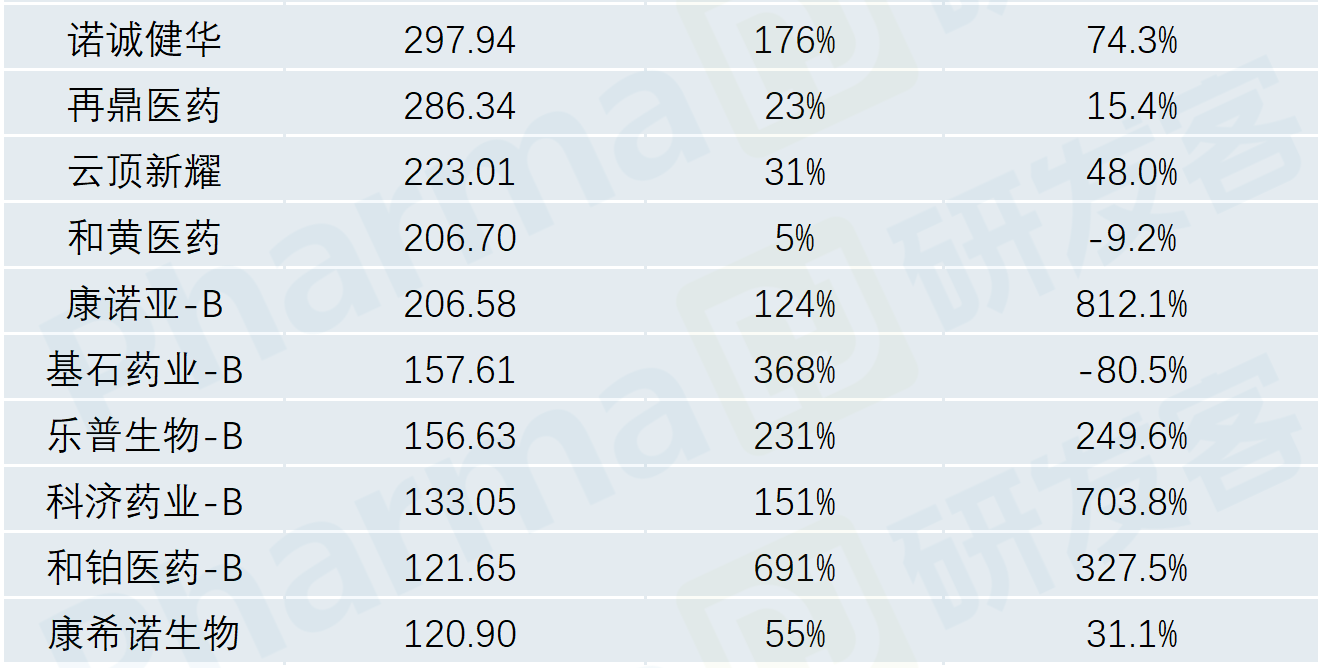1323x668 pixels.
Task: Select the 和黄医药 name cell
Action: pyautogui.click(x=144, y=238)
